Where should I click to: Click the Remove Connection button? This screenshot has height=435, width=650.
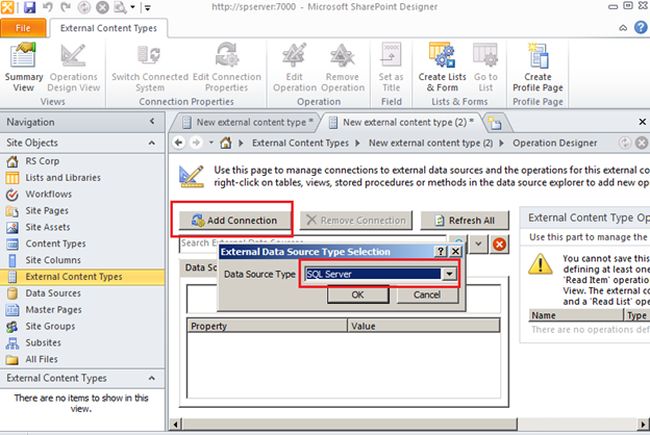356,220
